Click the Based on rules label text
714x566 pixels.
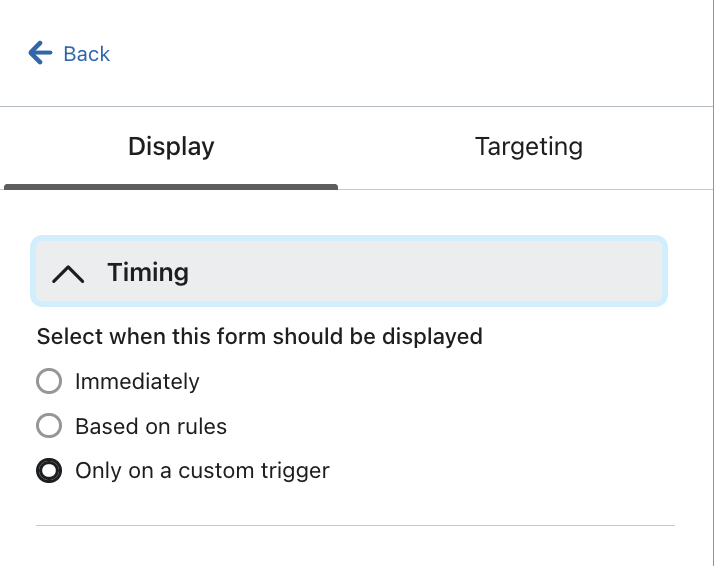[x=151, y=426]
